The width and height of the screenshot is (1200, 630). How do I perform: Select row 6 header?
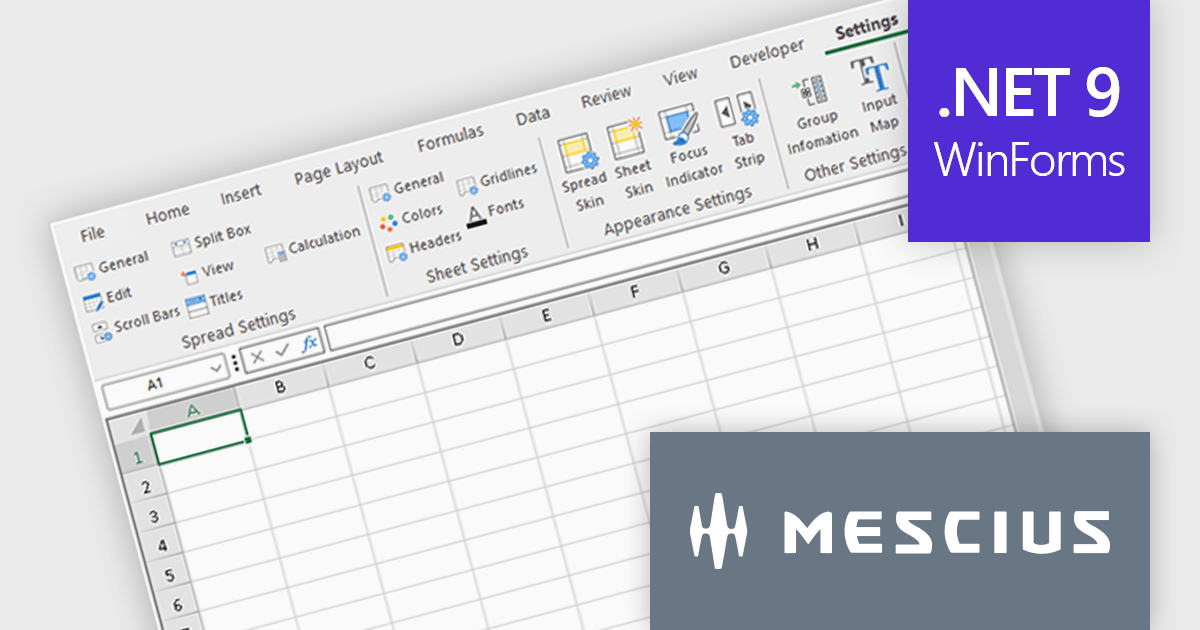point(176,605)
